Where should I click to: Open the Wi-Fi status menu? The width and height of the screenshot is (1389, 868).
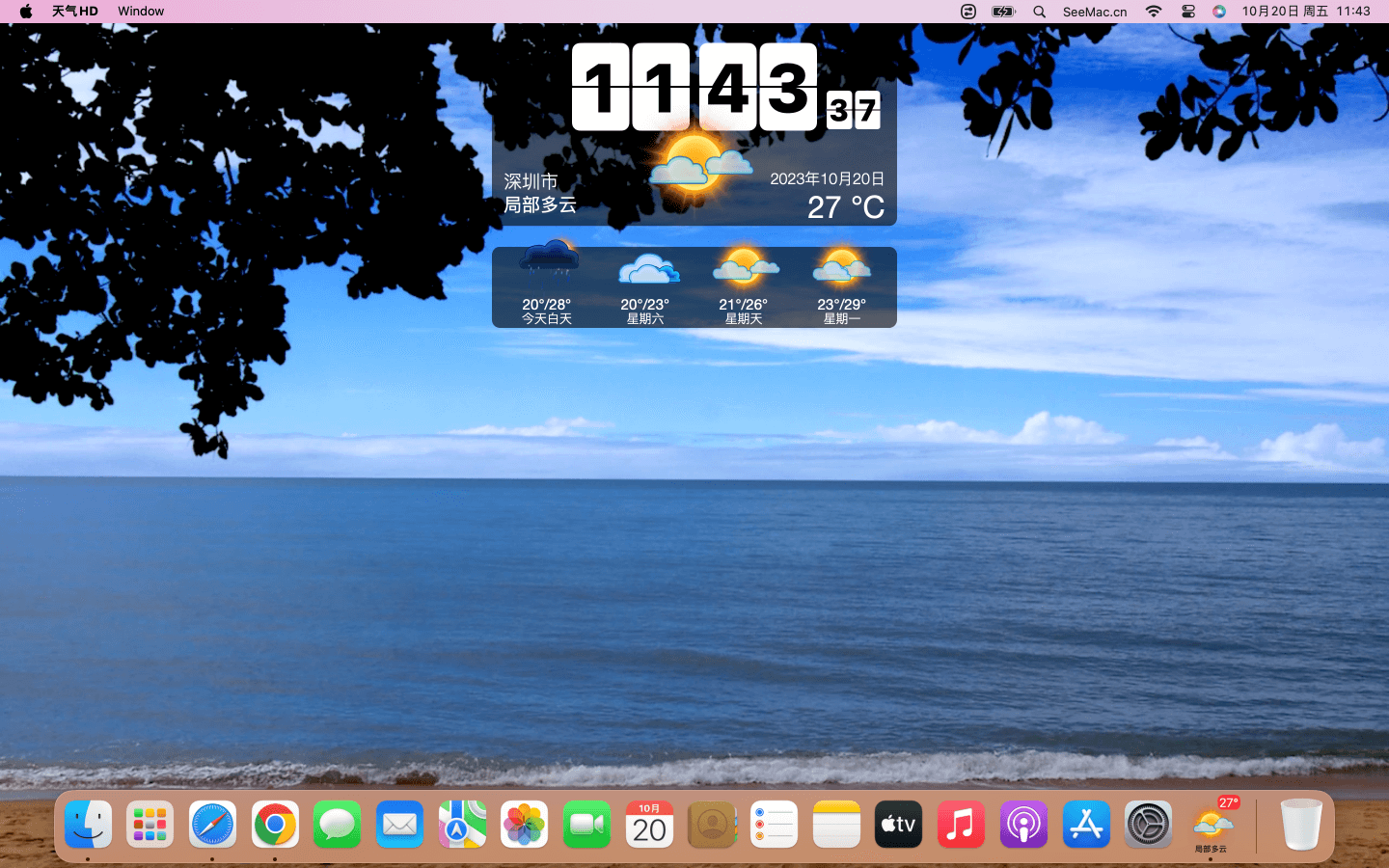[1154, 12]
